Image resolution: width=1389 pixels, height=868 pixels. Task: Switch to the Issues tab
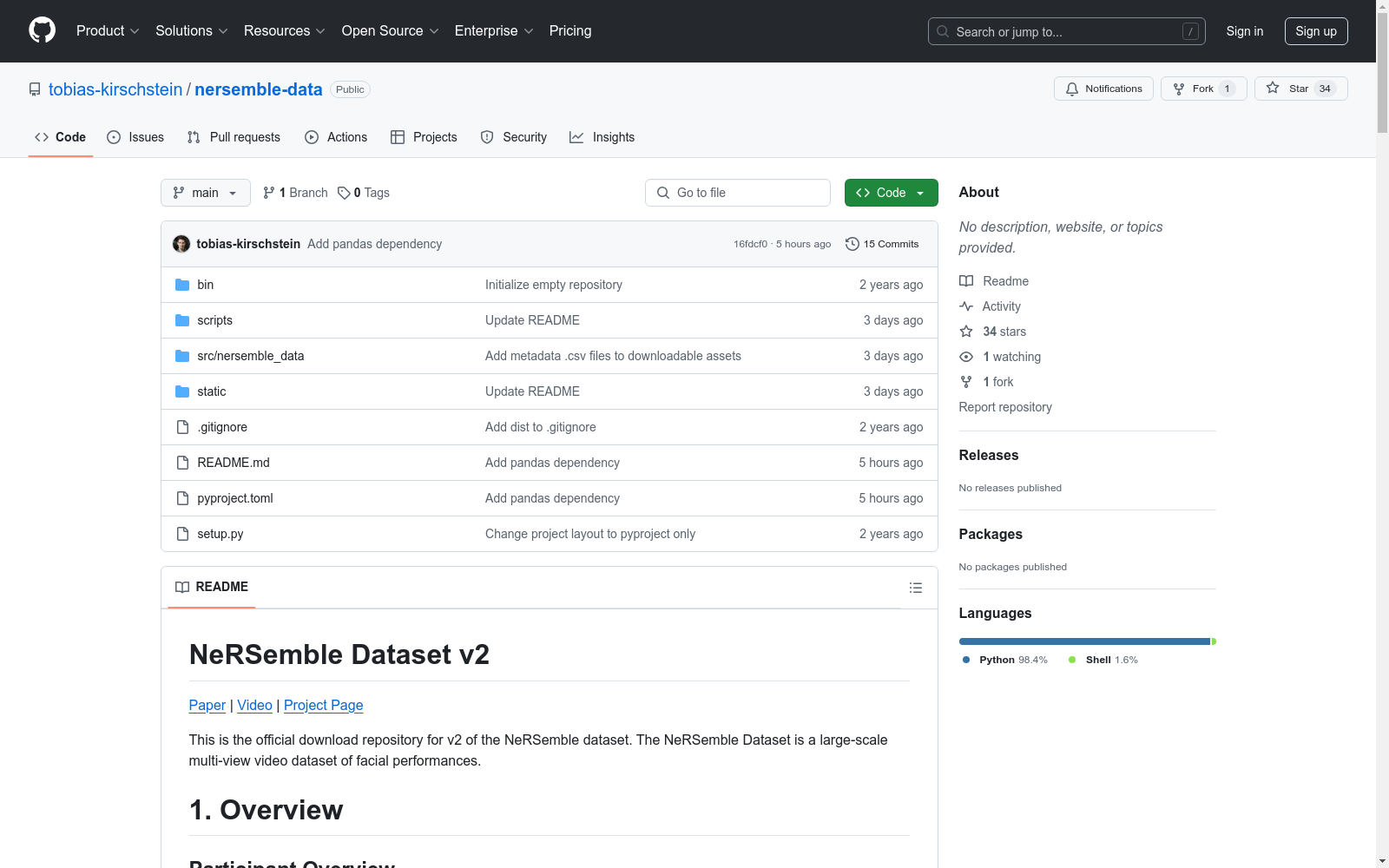click(x=135, y=137)
